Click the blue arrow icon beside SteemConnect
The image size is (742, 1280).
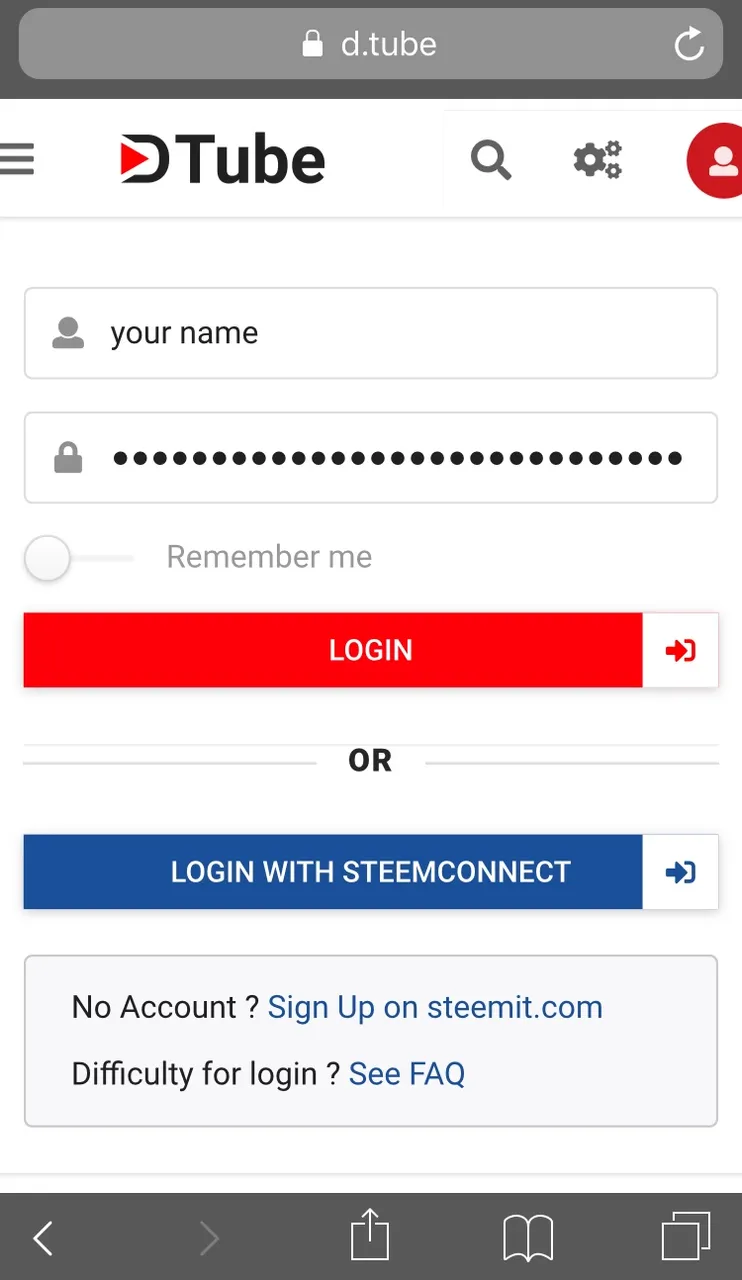click(x=680, y=872)
